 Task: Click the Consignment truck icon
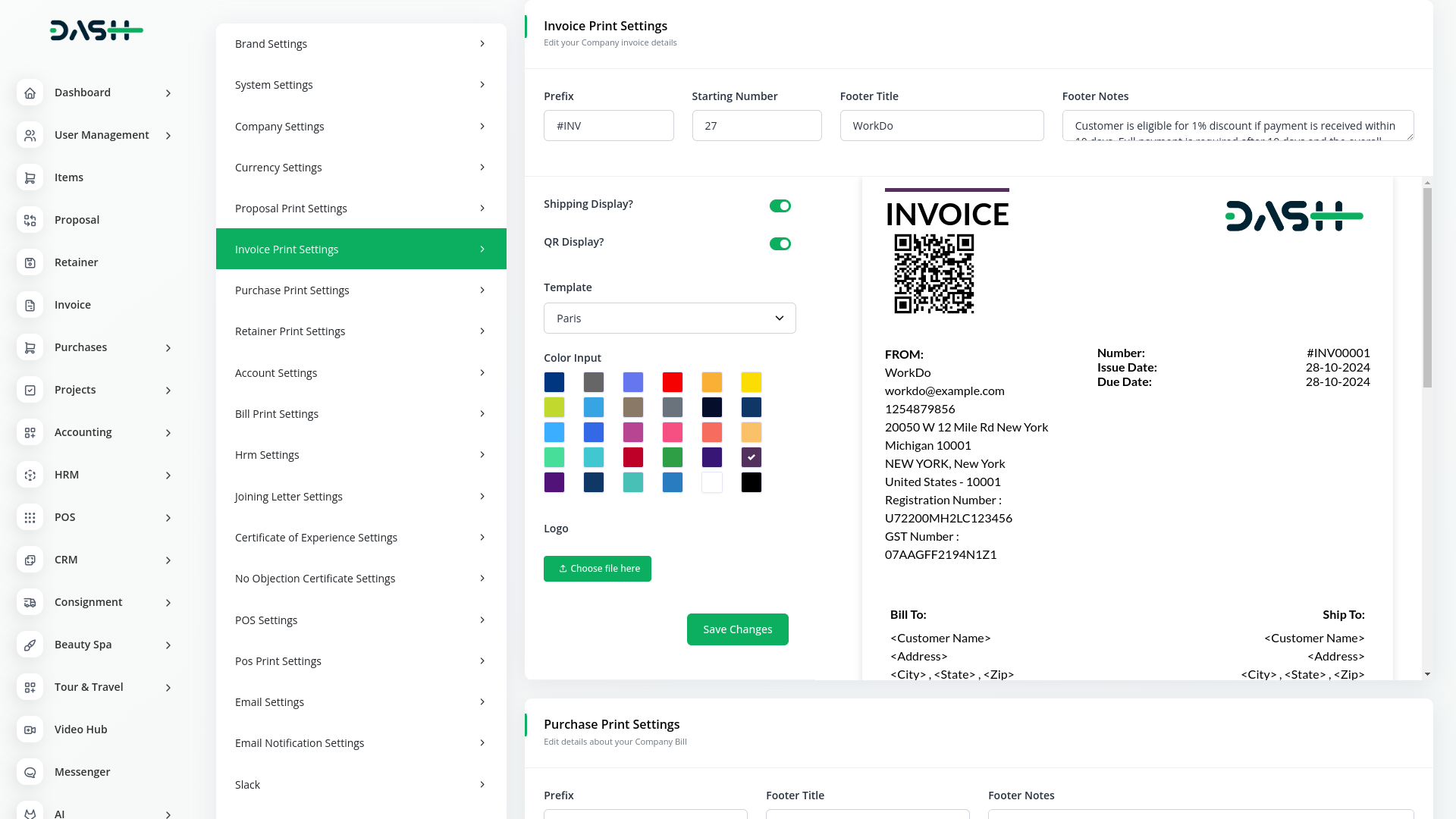30,602
